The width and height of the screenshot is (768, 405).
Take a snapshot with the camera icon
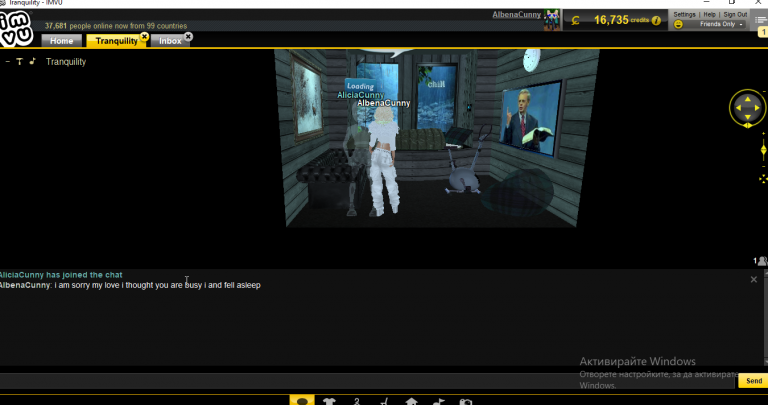click(466, 402)
